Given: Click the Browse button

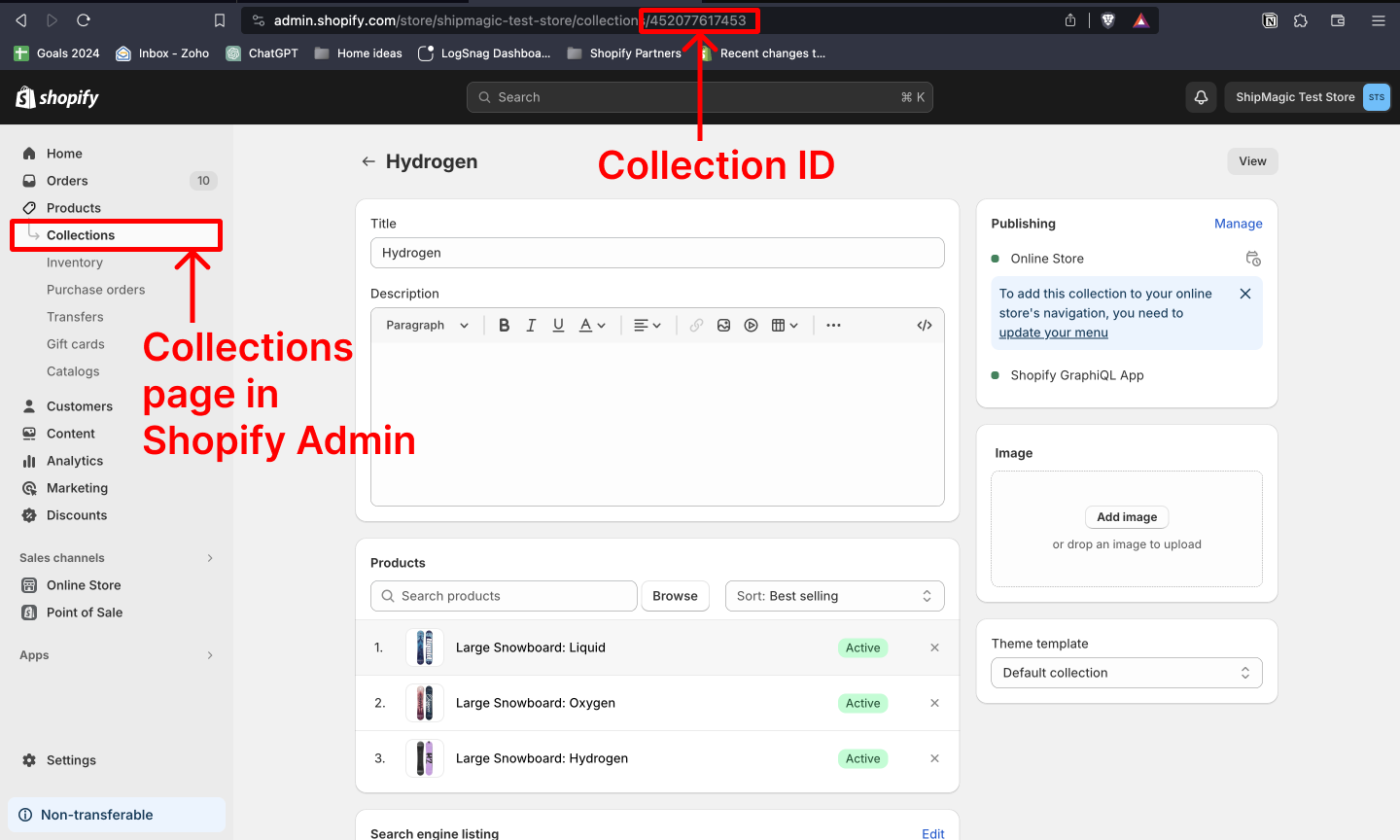Looking at the screenshot, I should click(675, 596).
